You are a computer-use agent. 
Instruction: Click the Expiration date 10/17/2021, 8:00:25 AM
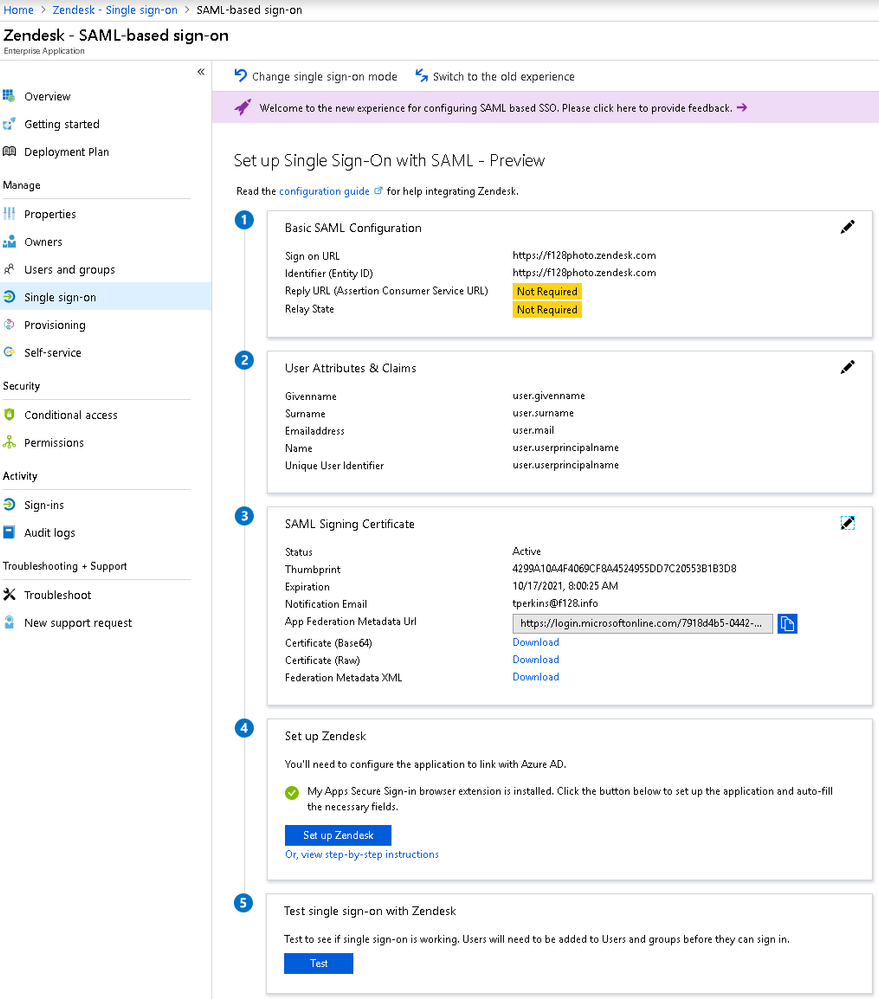click(565, 586)
